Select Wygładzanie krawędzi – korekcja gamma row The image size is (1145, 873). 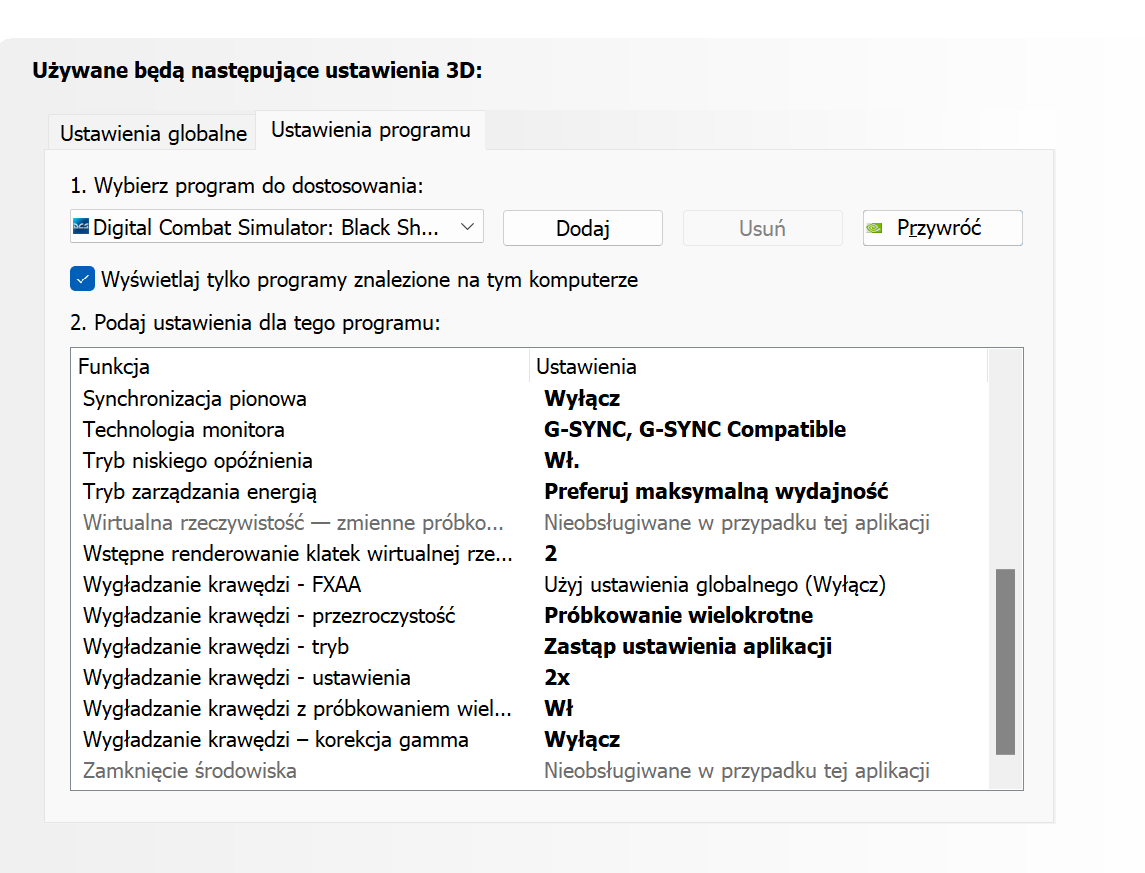(x=530, y=739)
